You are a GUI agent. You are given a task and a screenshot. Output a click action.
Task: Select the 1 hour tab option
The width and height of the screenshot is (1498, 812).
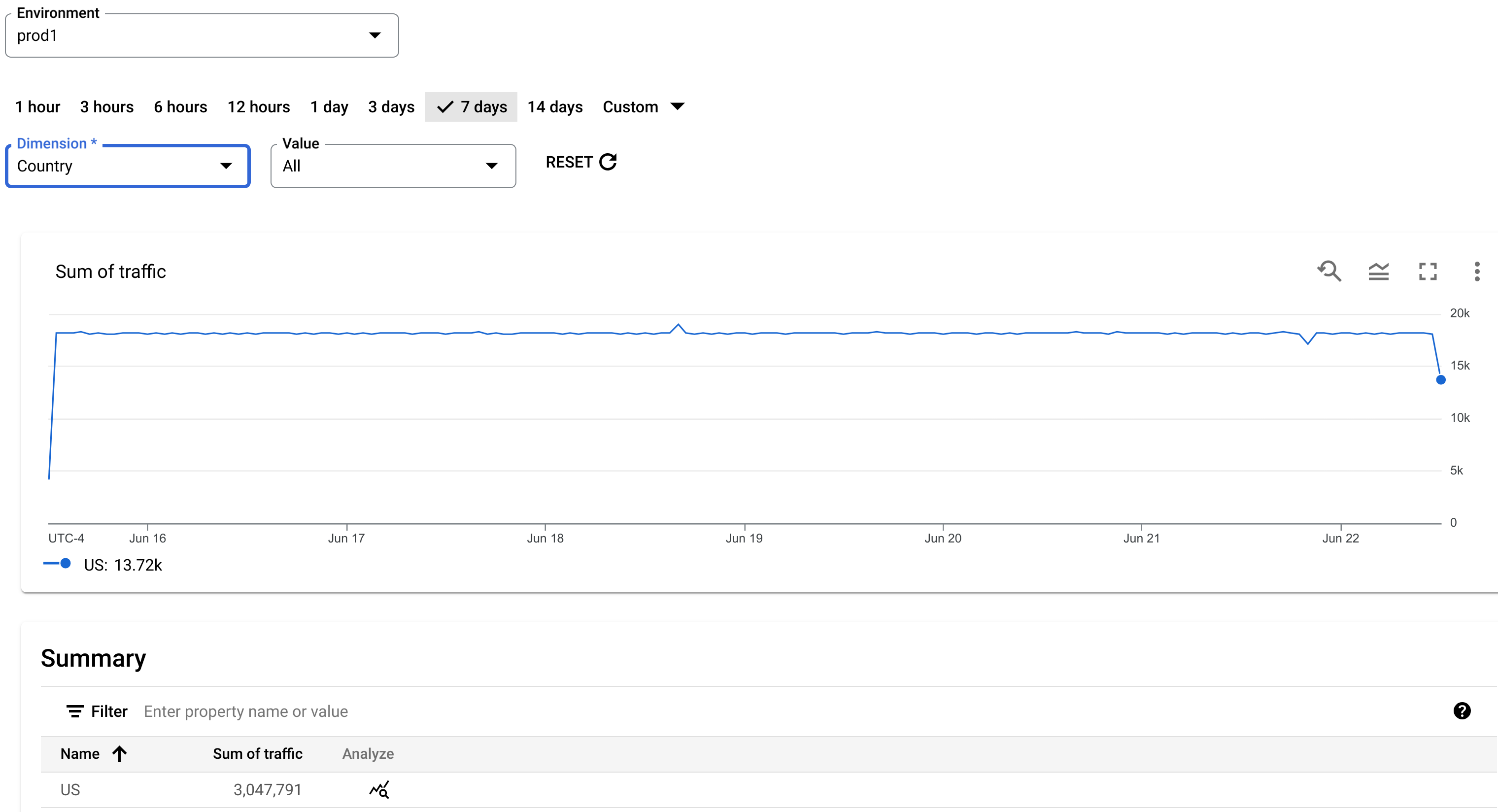coord(36,107)
